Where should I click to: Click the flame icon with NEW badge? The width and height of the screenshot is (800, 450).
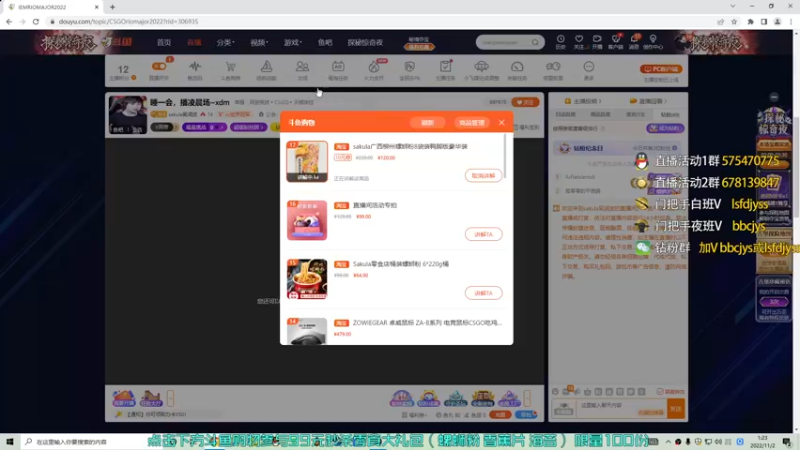pos(374,66)
